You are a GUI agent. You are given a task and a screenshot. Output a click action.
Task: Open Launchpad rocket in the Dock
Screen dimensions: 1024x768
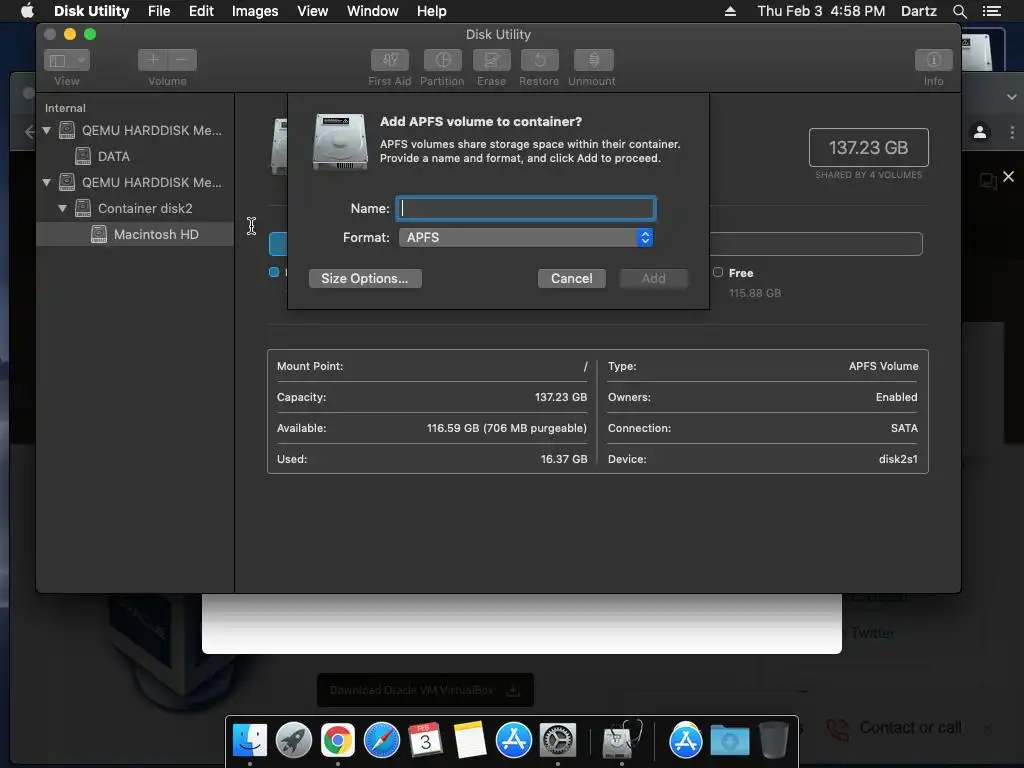click(x=294, y=741)
